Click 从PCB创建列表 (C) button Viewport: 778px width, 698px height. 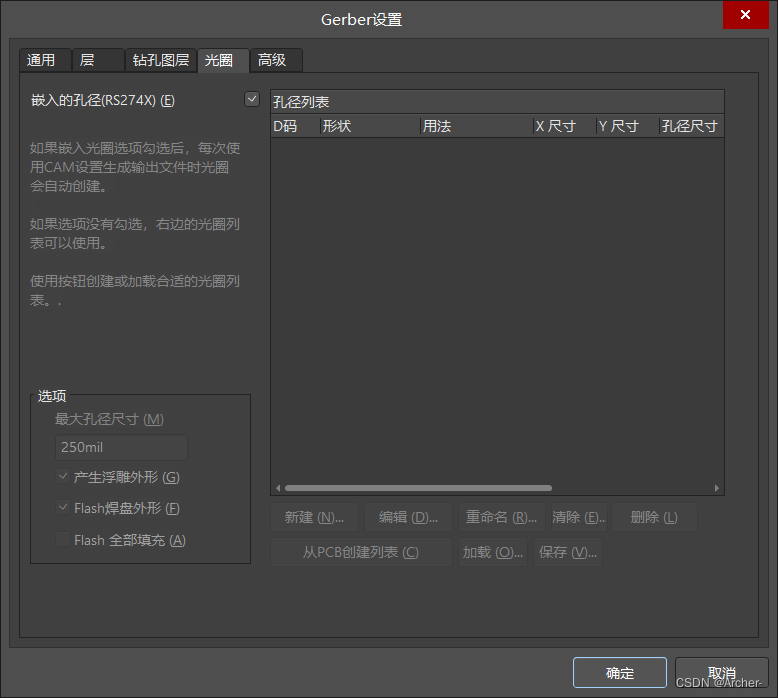click(361, 552)
